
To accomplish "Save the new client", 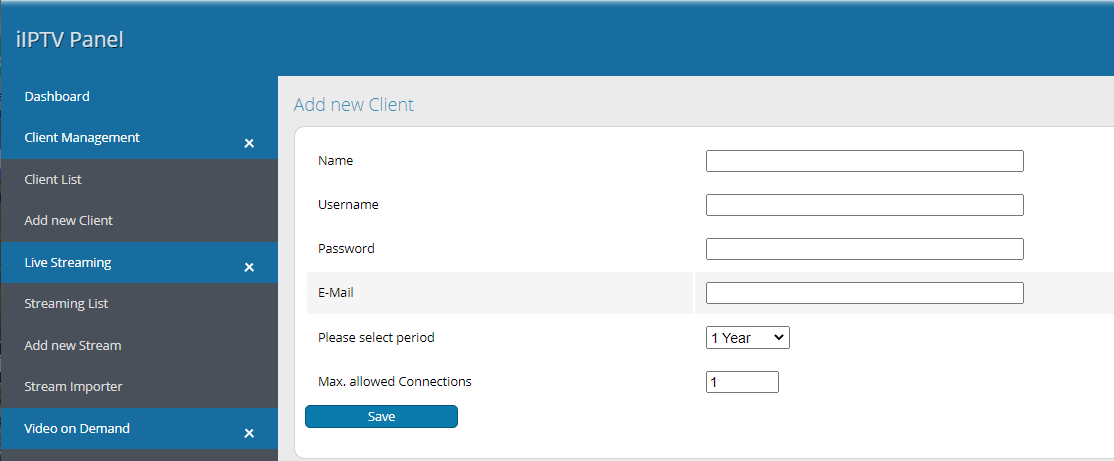I will (382, 417).
